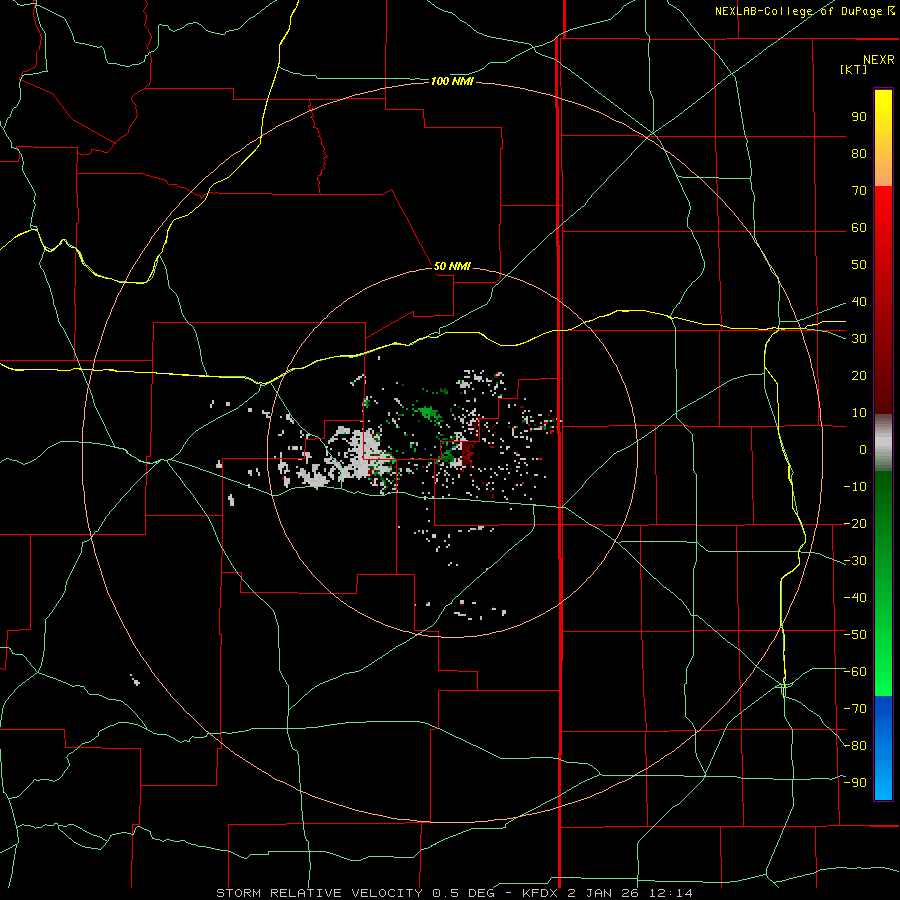The image size is (900, 900).
Task: Click the -10 value on the velocity scale
Action: 855,487
